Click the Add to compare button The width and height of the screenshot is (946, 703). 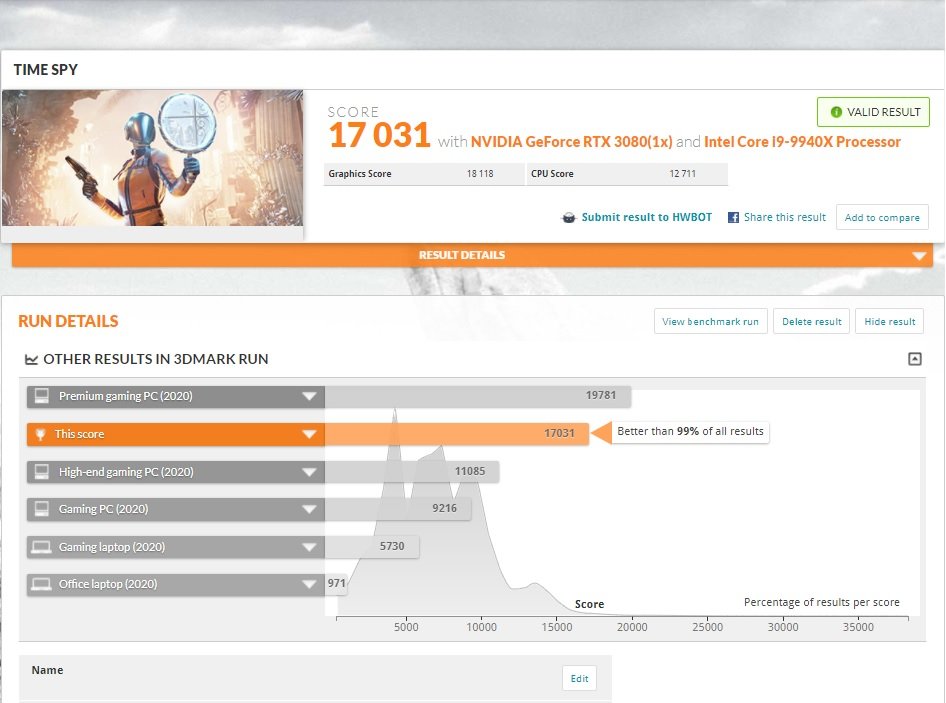click(882, 217)
